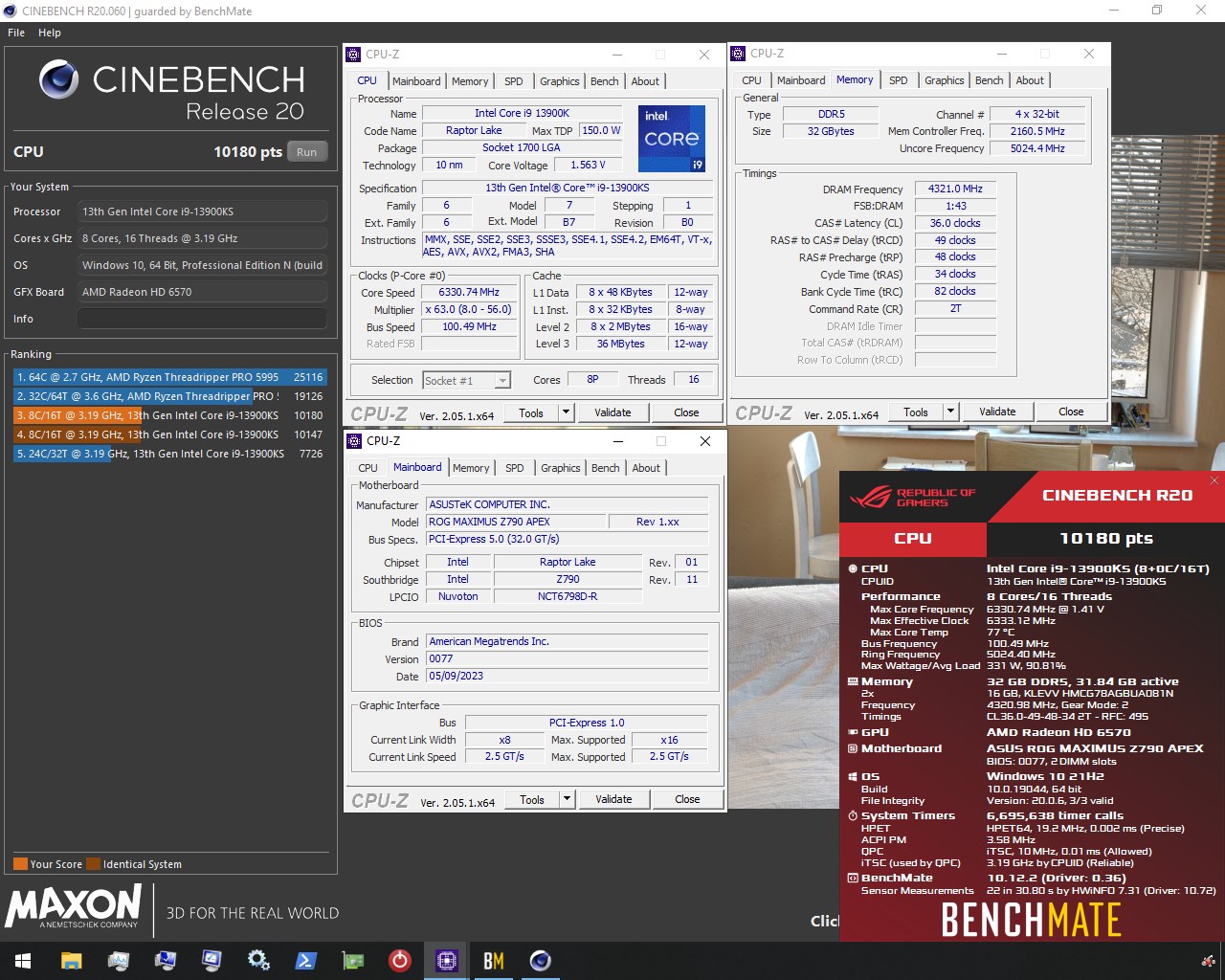This screenshot has width=1225, height=980.
Task: Run the Cinebench CPU test
Action: [307, 152]
